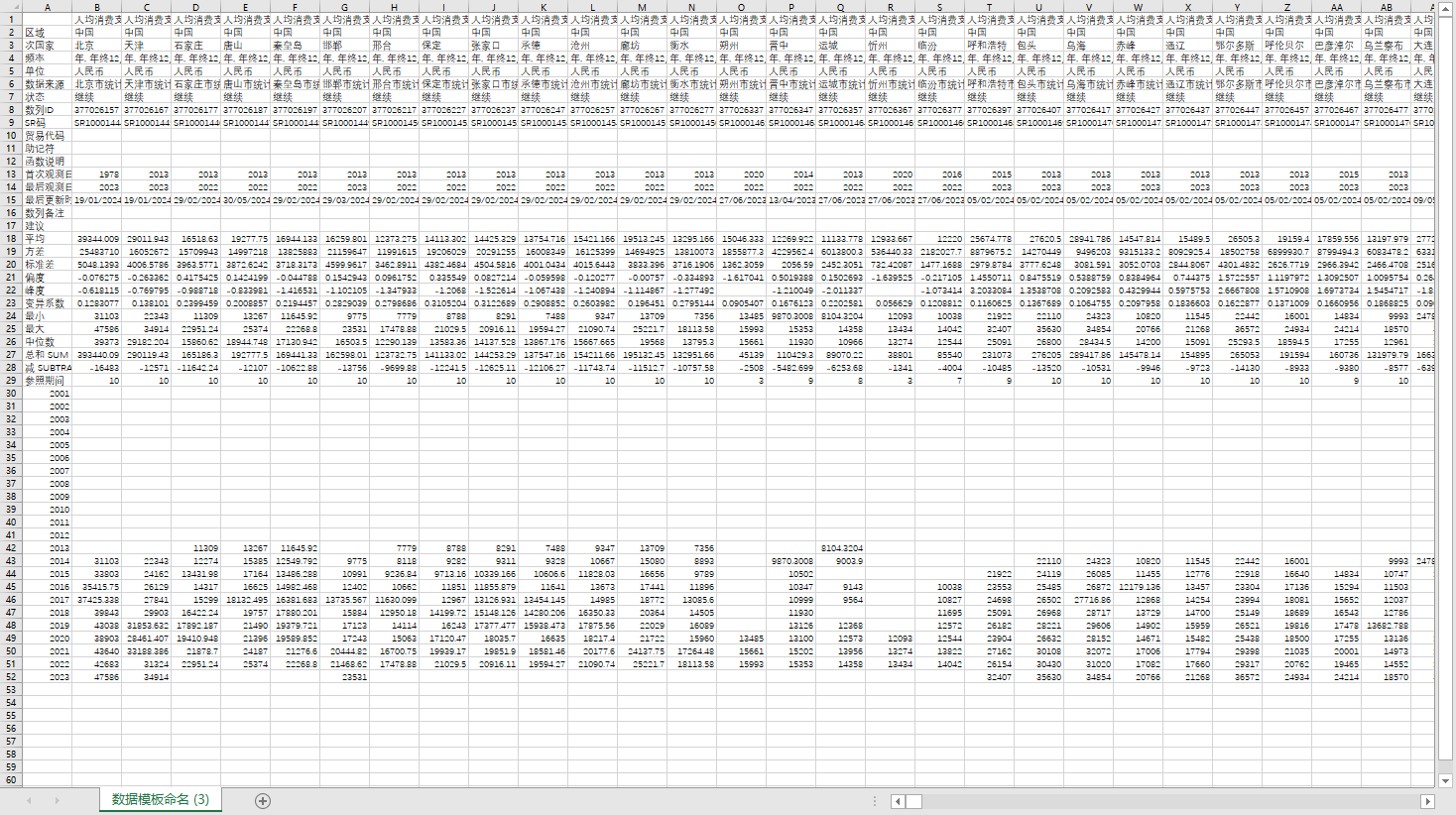The height and width of the screenshot is (815, 1456).
Task: Select the 数据来源 label cell
Action: (47, 84)
